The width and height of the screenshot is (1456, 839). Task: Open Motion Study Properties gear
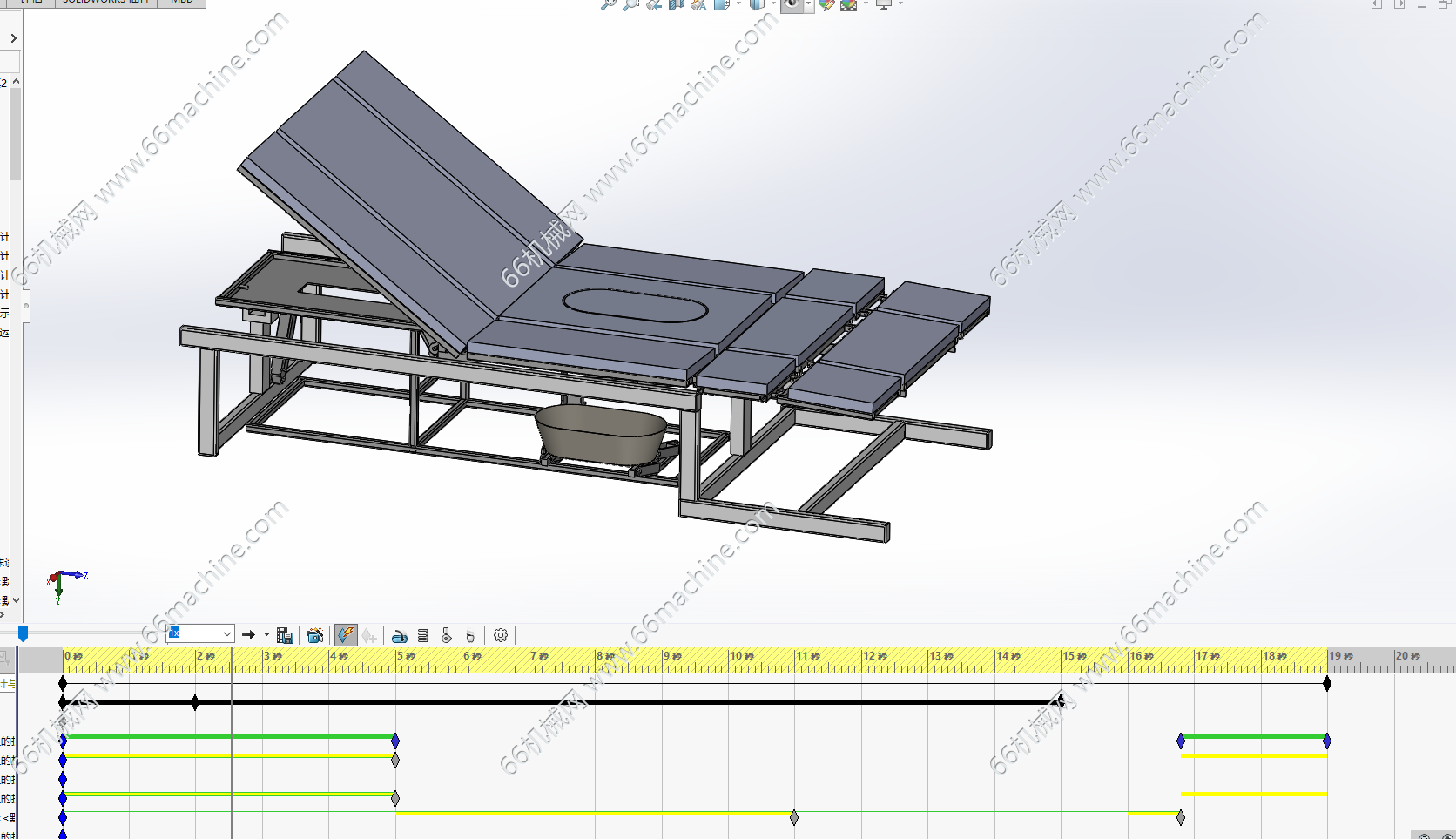coord(501,635)
